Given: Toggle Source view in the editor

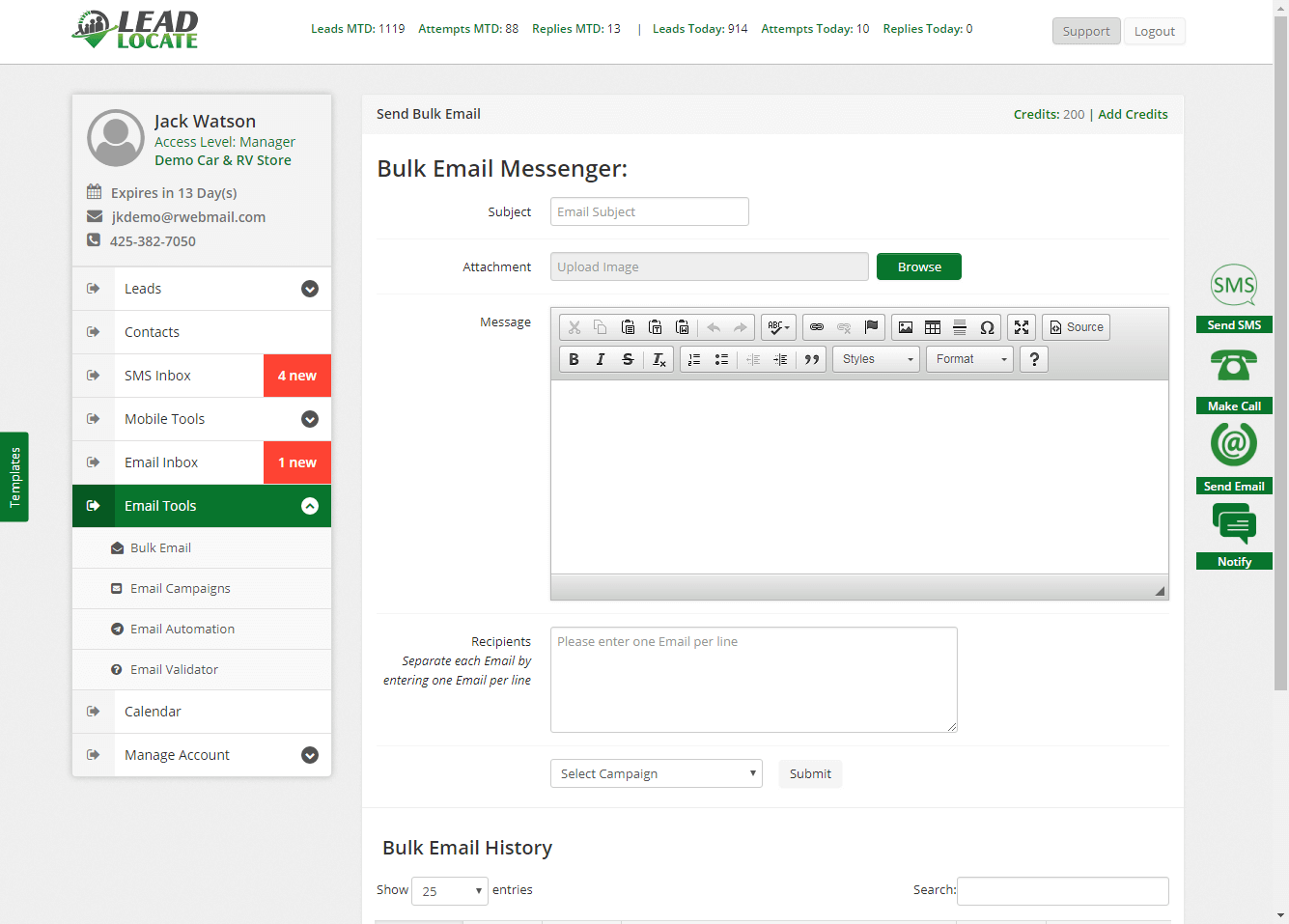Looking at the screenshot, I should (x=1076, y=327).
